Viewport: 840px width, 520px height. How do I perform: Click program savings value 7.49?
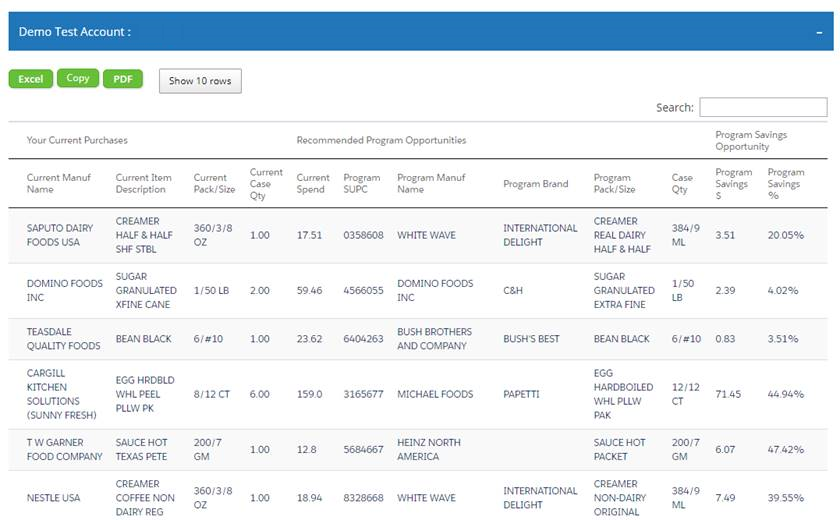coord(725,498)
